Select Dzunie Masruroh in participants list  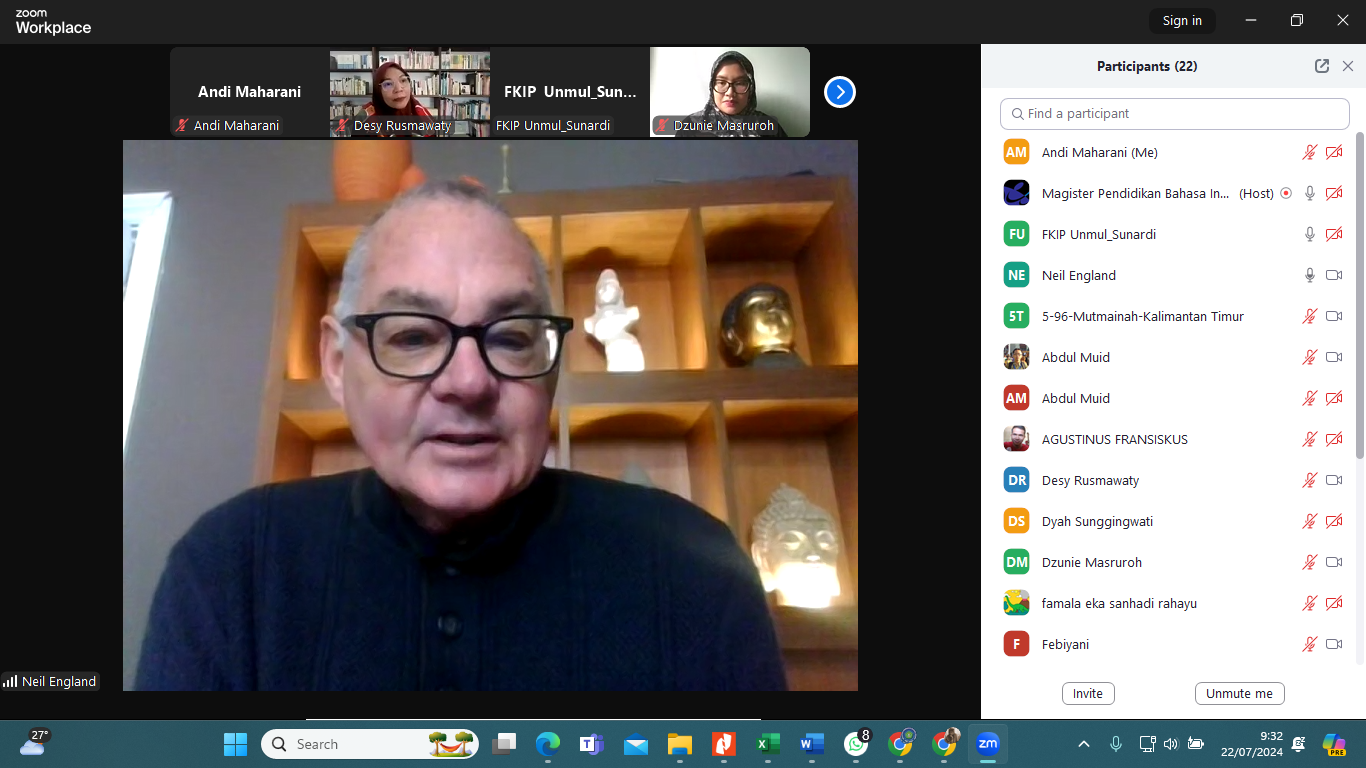[1092, 562]
